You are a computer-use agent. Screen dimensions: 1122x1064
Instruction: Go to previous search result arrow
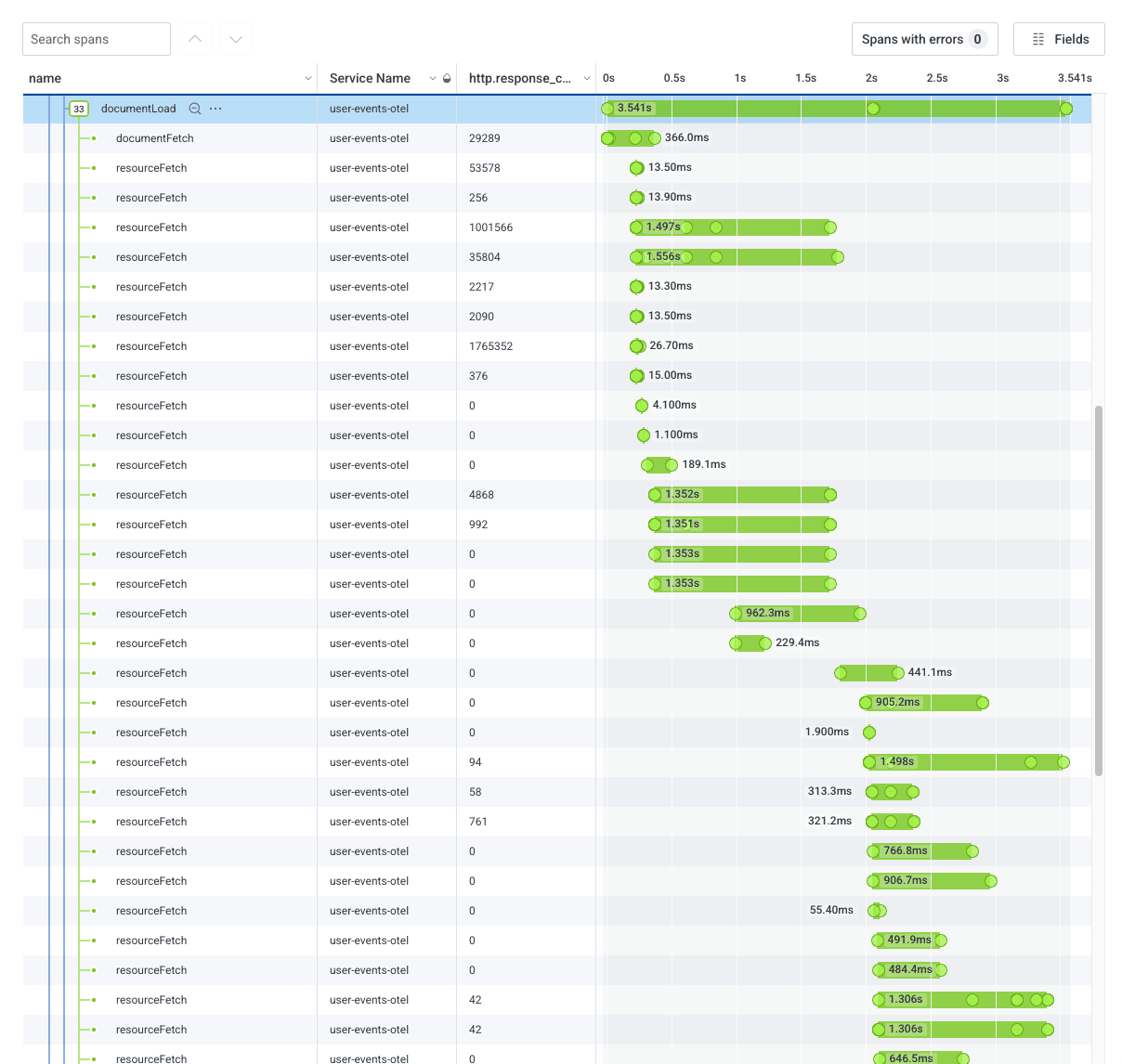click(195, 39)
